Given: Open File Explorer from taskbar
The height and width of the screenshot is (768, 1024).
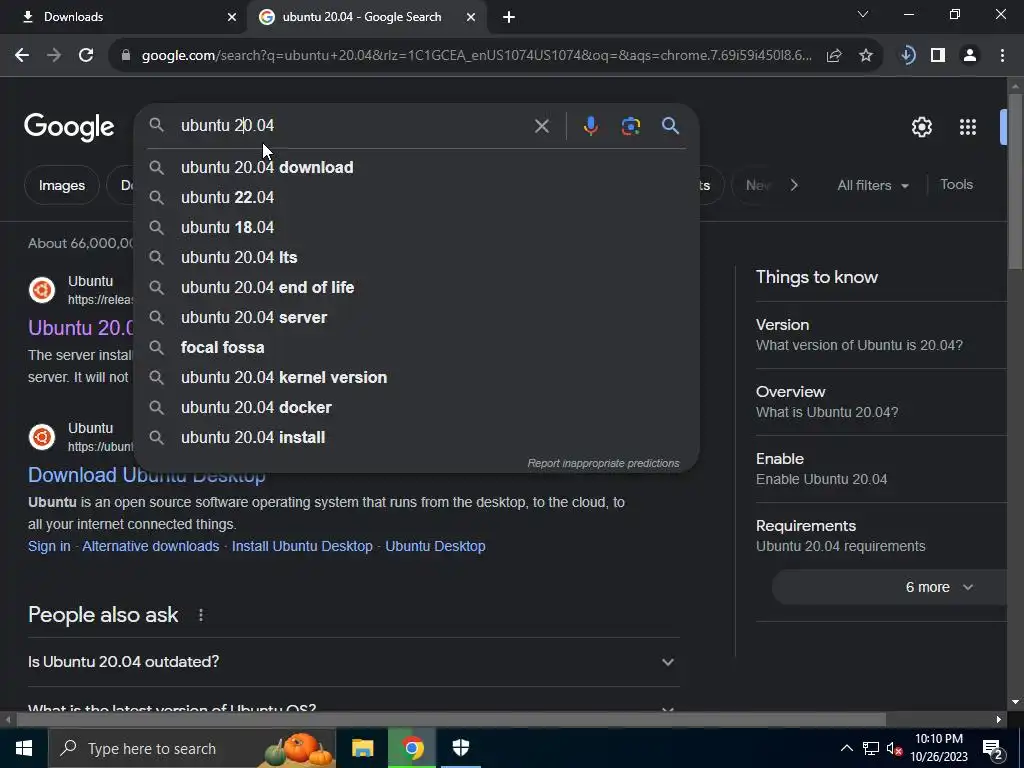Looking at the screenshot, I should [362, 748].
